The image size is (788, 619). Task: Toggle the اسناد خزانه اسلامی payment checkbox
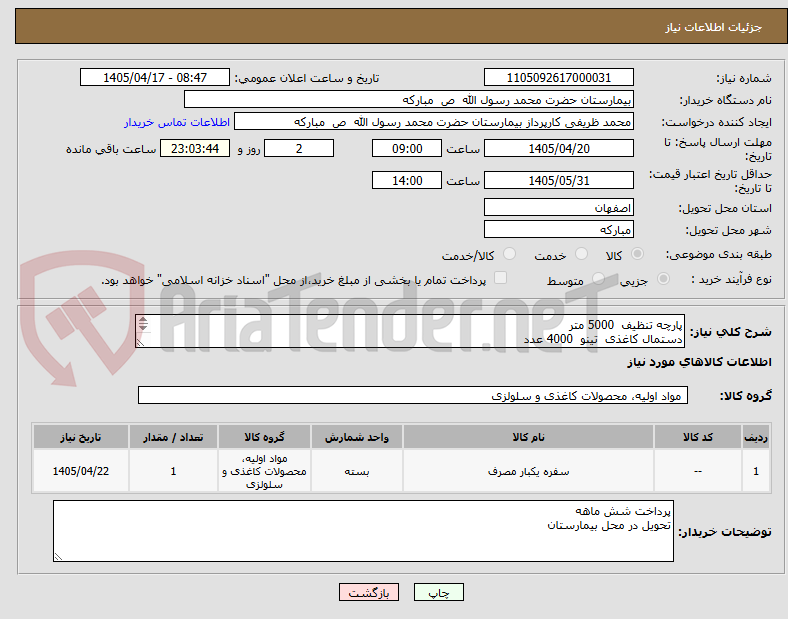(501, 278)
